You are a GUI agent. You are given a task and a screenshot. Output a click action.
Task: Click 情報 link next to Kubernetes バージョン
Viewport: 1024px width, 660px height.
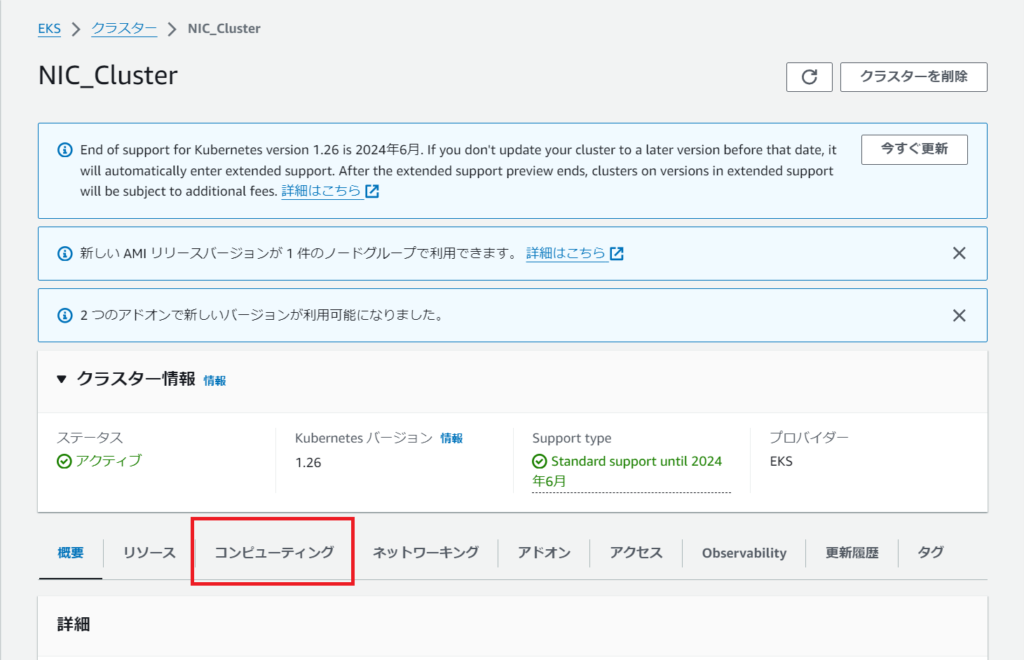pos(451,438)
